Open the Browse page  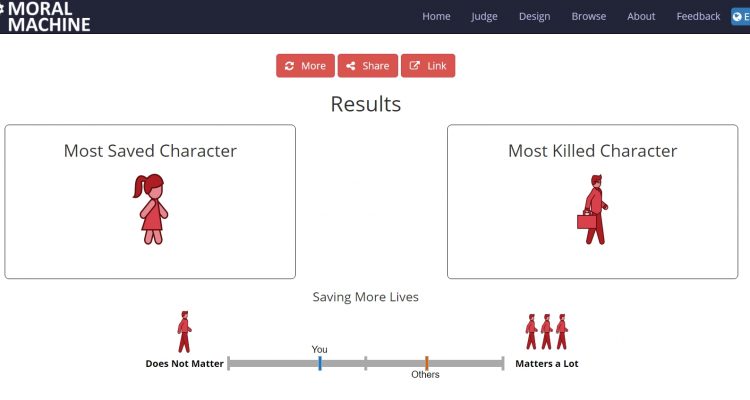pyautogui.click(x=588, y=16)
